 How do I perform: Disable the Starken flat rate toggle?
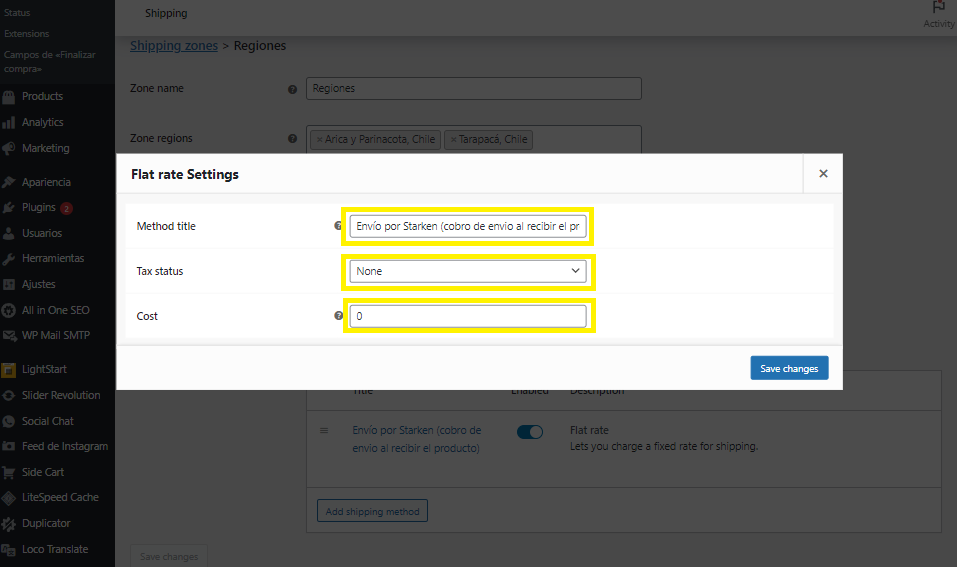coord(529,431)
